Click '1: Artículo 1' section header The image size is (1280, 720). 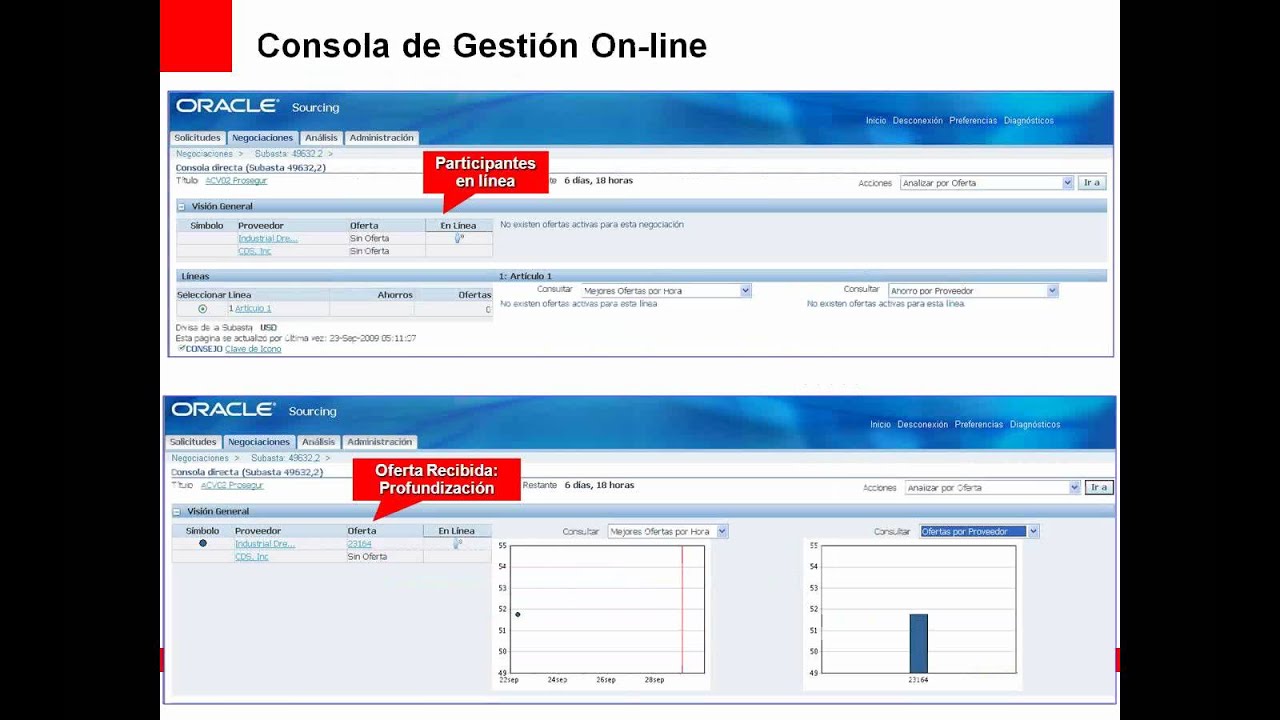pos(525,276)
